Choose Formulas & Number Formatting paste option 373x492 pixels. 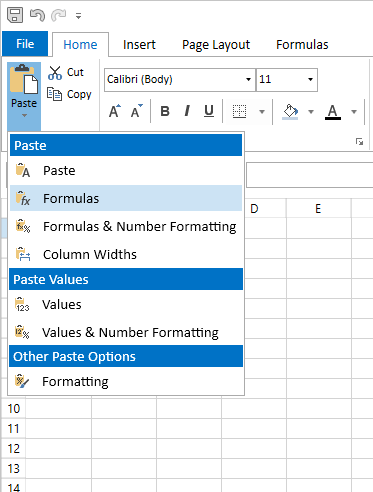126,227
